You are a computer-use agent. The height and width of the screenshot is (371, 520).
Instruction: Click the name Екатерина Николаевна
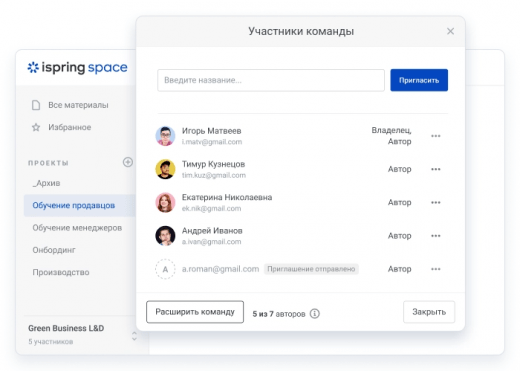coord(227,198)
